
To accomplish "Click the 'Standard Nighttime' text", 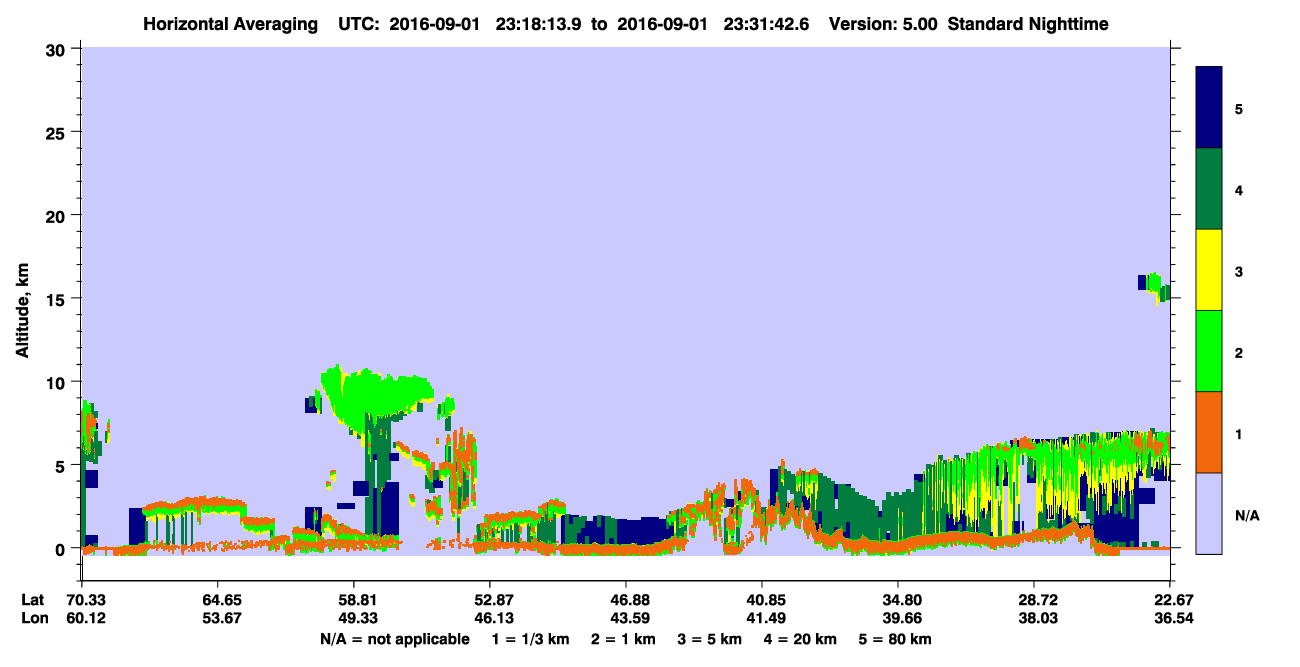I will (x=1028, y=24).
